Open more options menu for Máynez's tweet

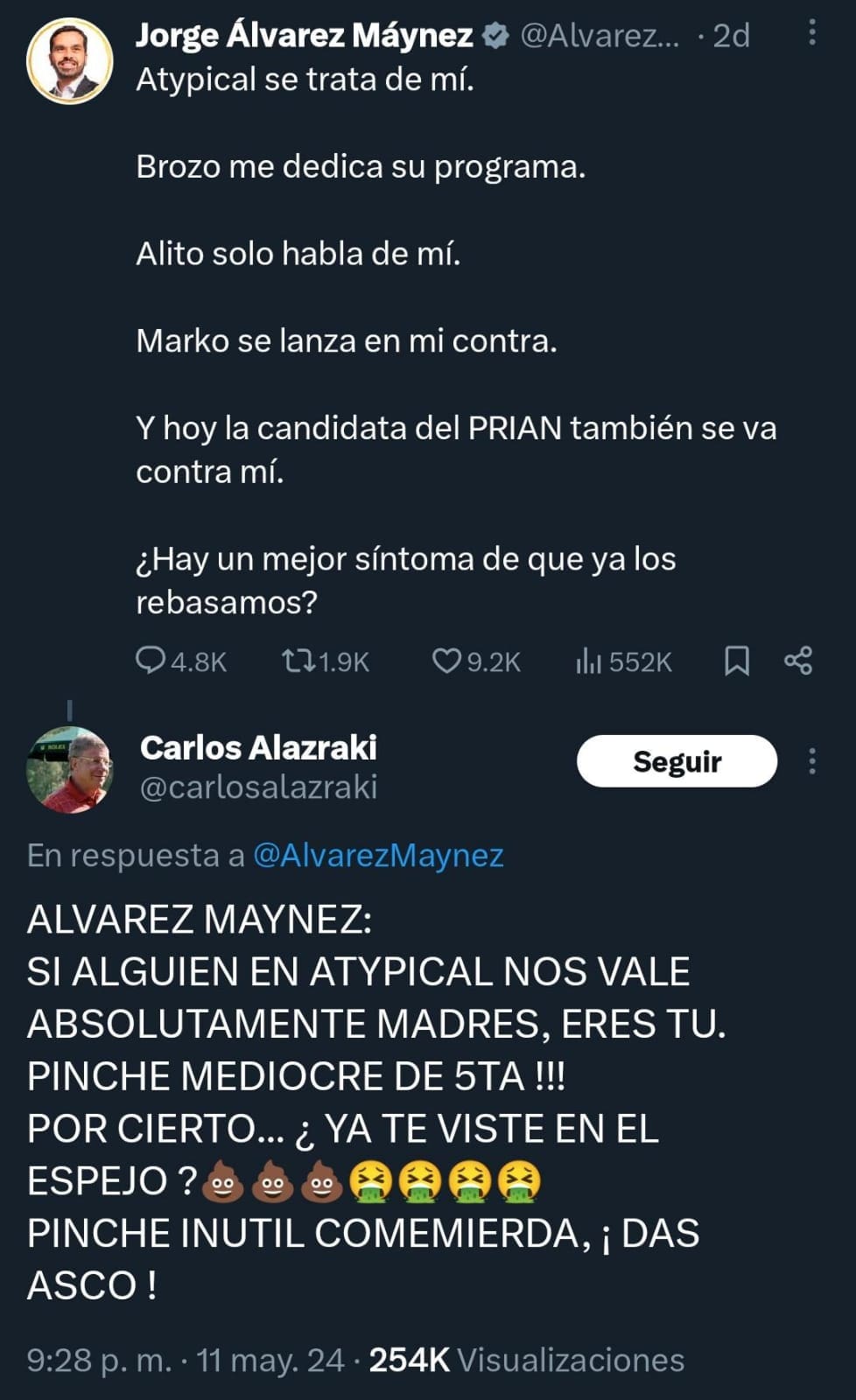point(812,33)
